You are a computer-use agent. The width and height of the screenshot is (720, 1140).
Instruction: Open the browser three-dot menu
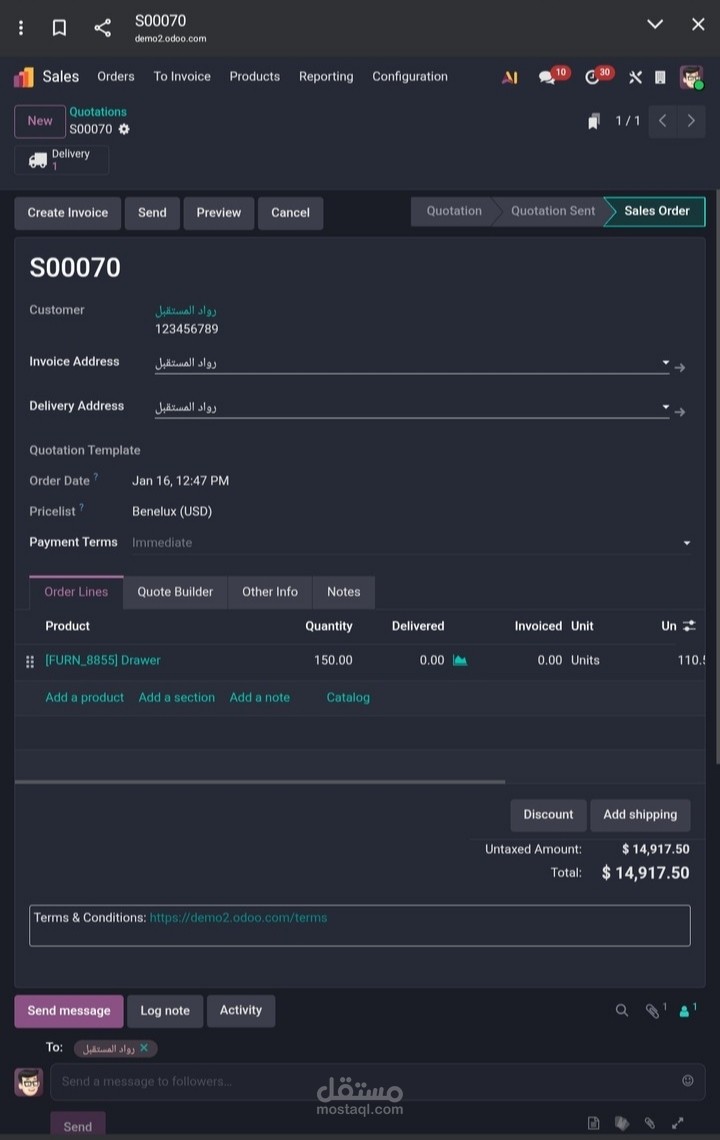[x=21, y=28]
